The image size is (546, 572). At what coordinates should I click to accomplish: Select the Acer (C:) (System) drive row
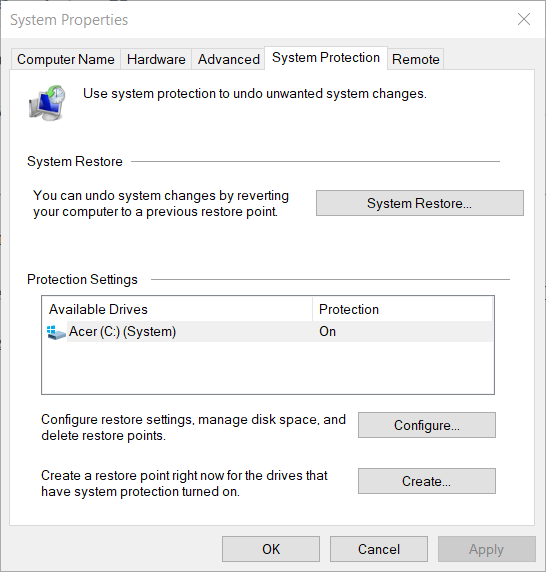pos(269,332)
